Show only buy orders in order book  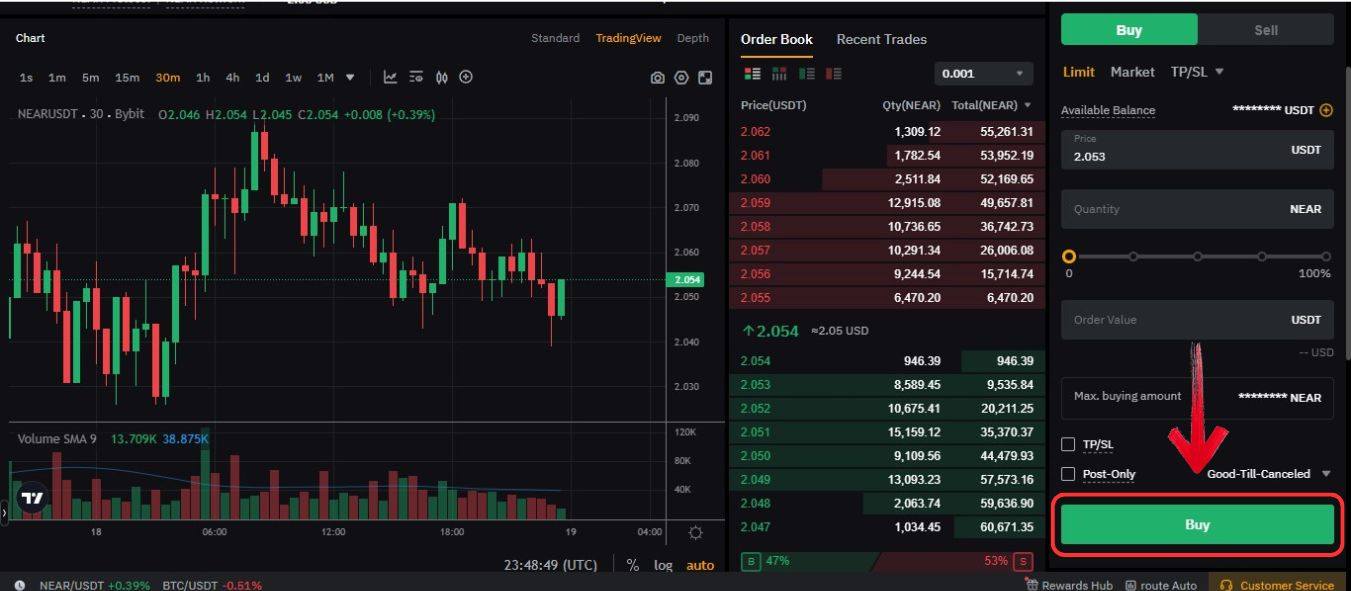click(x=807, y=74)
